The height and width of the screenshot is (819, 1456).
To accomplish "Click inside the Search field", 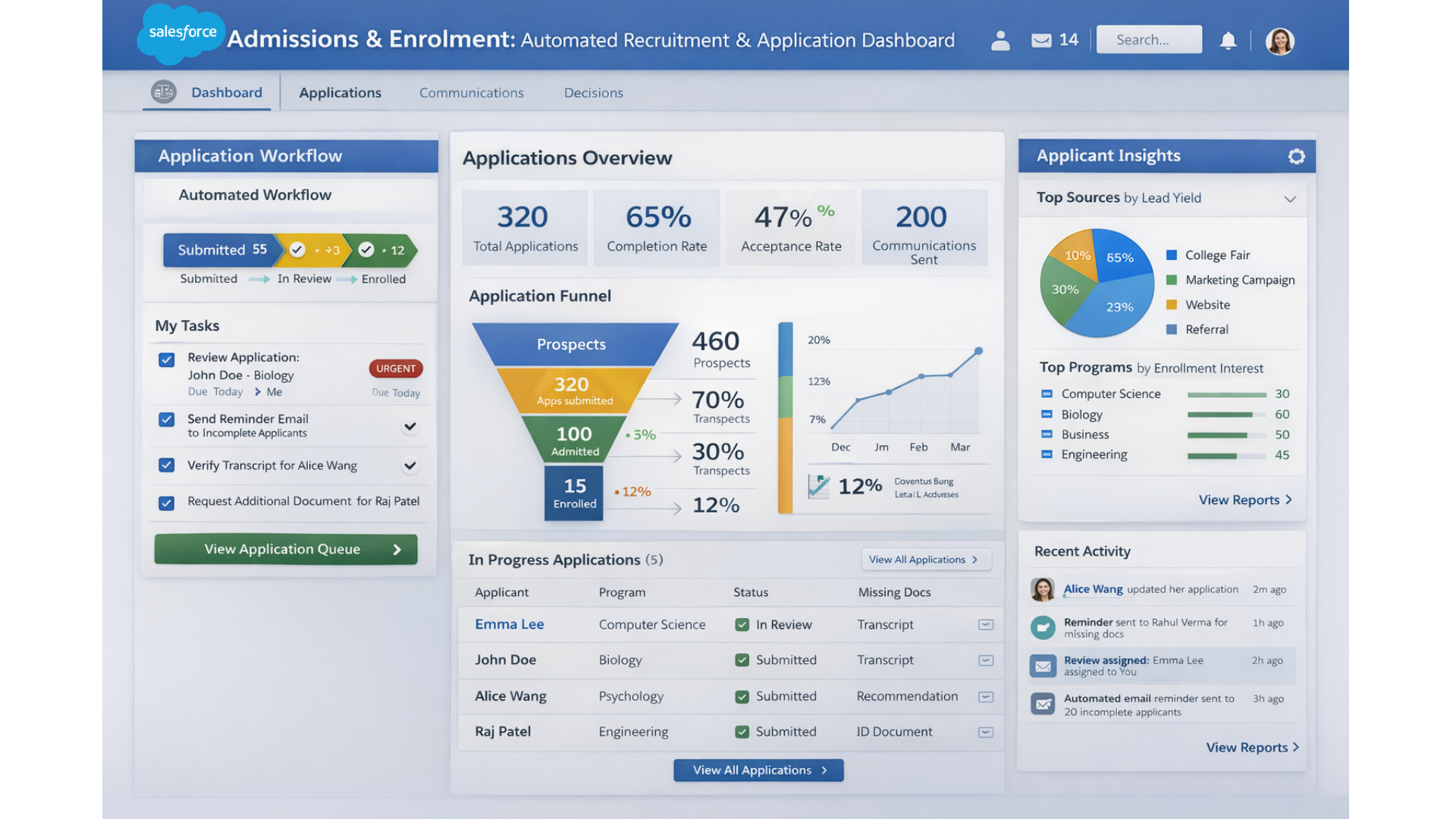I will (x=1149, y=39).
